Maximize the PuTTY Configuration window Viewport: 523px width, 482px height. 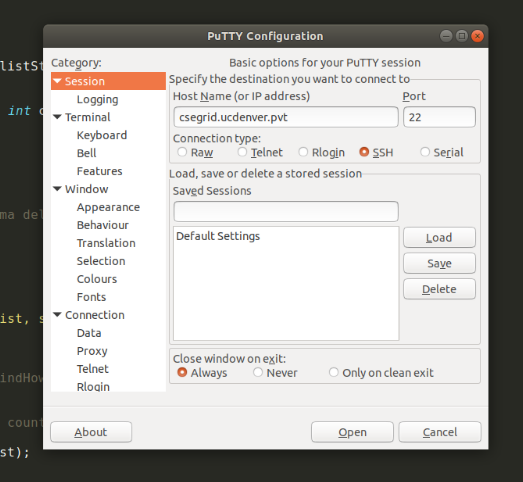tap(462, 36)
